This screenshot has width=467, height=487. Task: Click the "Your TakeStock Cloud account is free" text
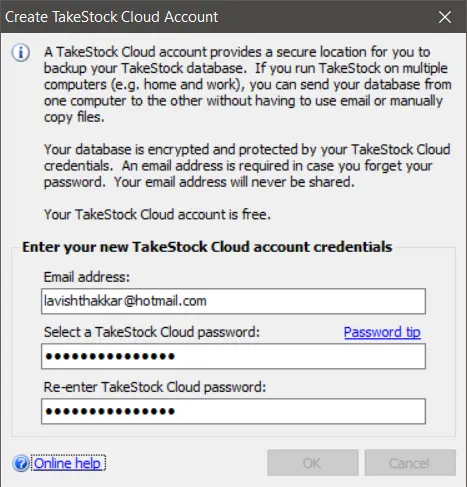pos(157,214)
